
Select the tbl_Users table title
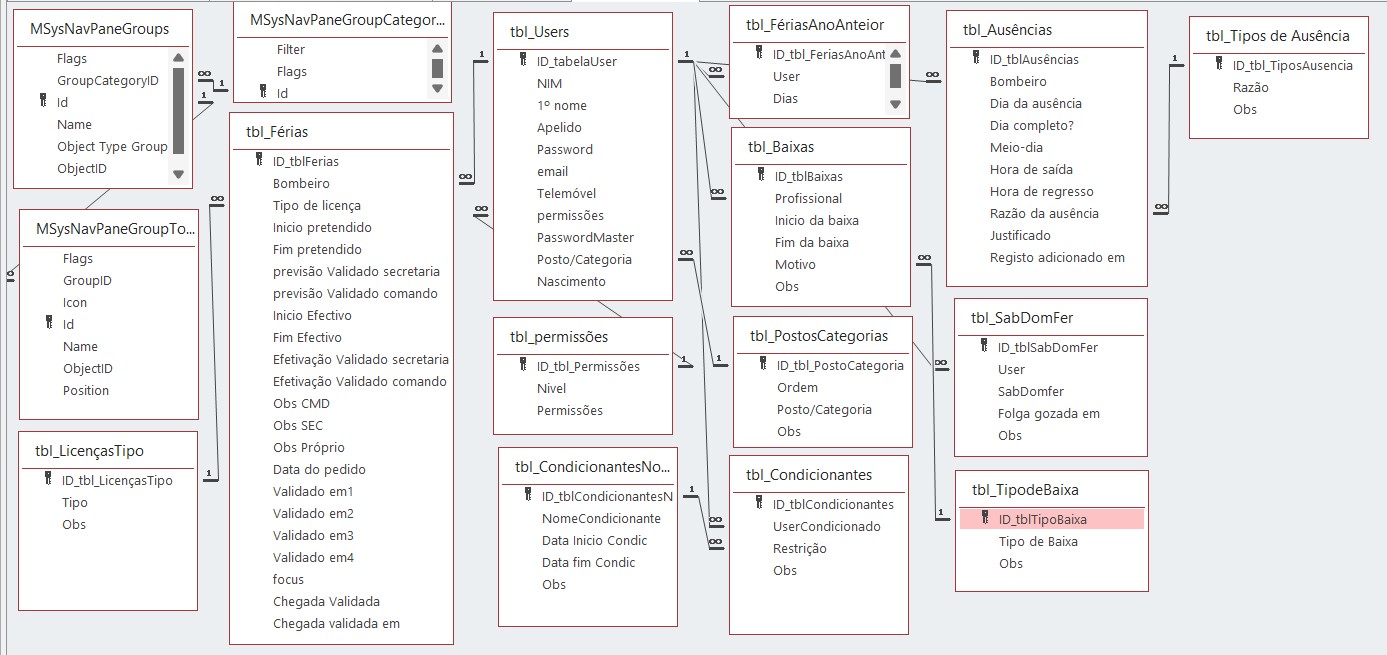540,32
